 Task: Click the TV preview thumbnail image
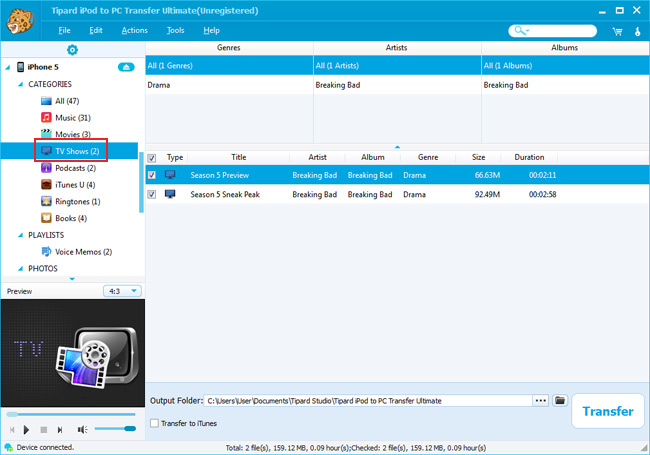(x=73, y=353)
